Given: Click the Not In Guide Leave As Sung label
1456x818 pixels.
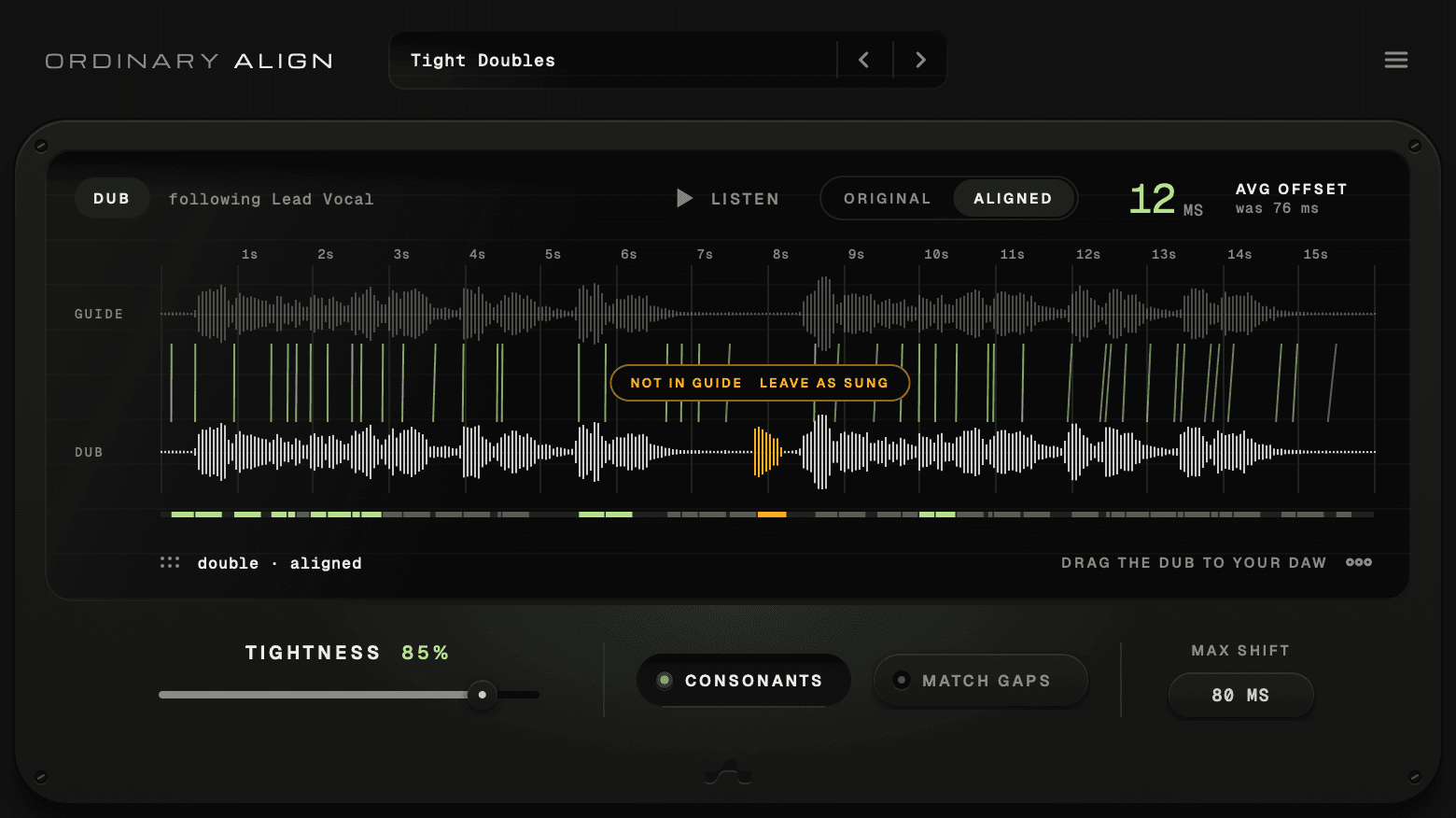Looking at the screenshot, I should click(760, 383).
